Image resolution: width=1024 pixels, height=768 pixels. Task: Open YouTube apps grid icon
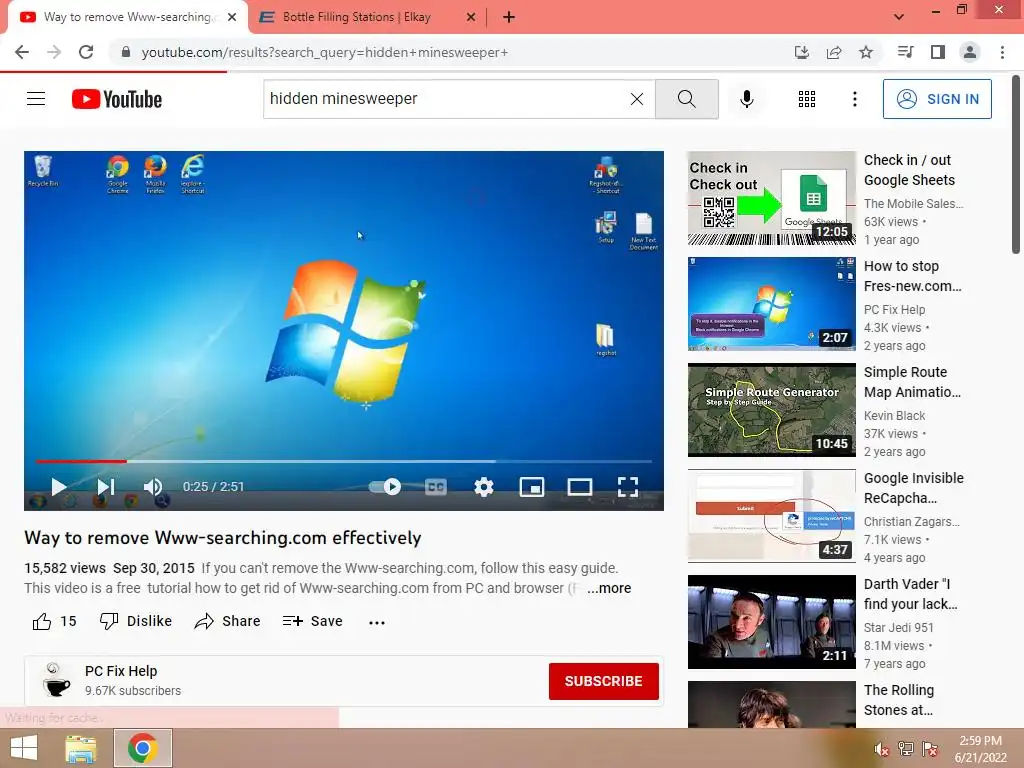tap(807, 99)
